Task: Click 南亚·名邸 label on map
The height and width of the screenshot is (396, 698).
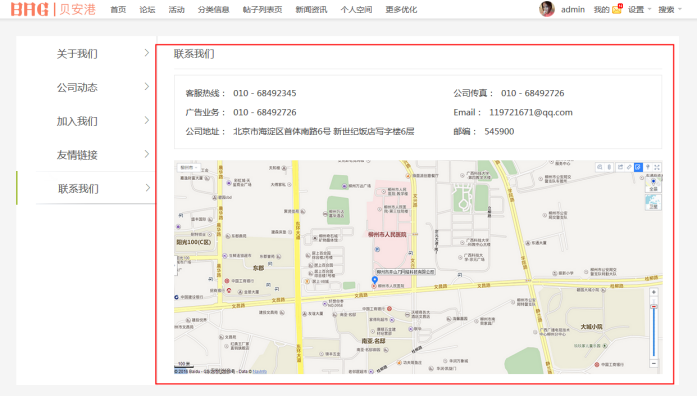Action: [x=373, y=341]
